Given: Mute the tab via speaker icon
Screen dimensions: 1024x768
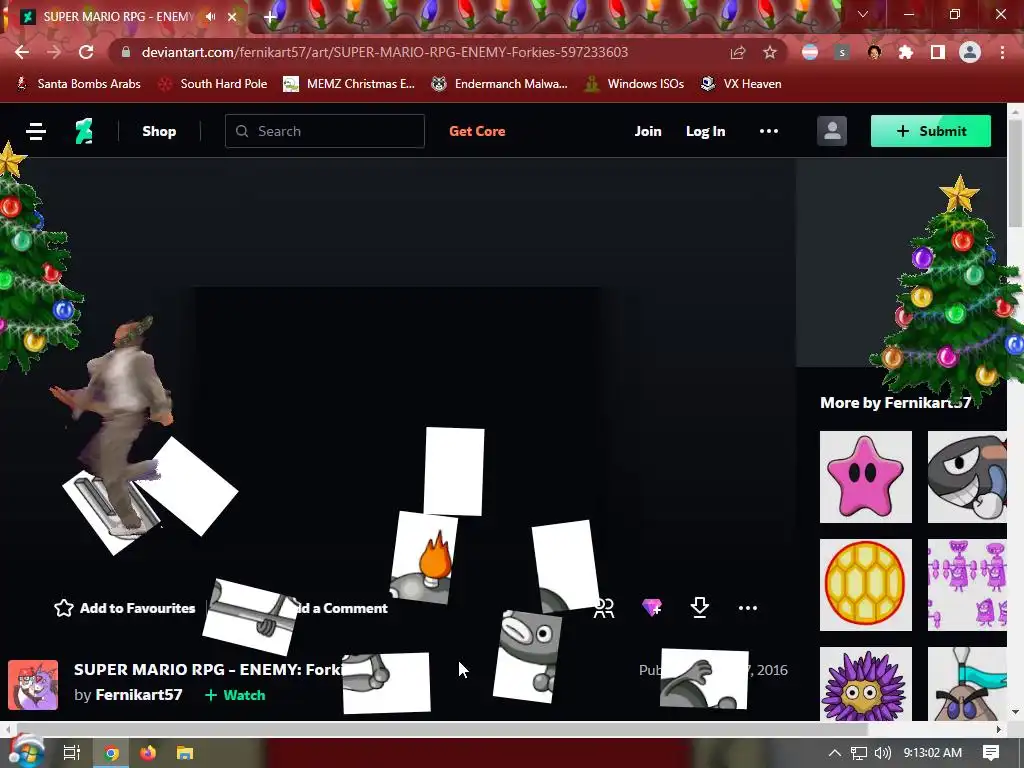Looking at the screenshot, I should pyautogui.click(x=210, y=16).
